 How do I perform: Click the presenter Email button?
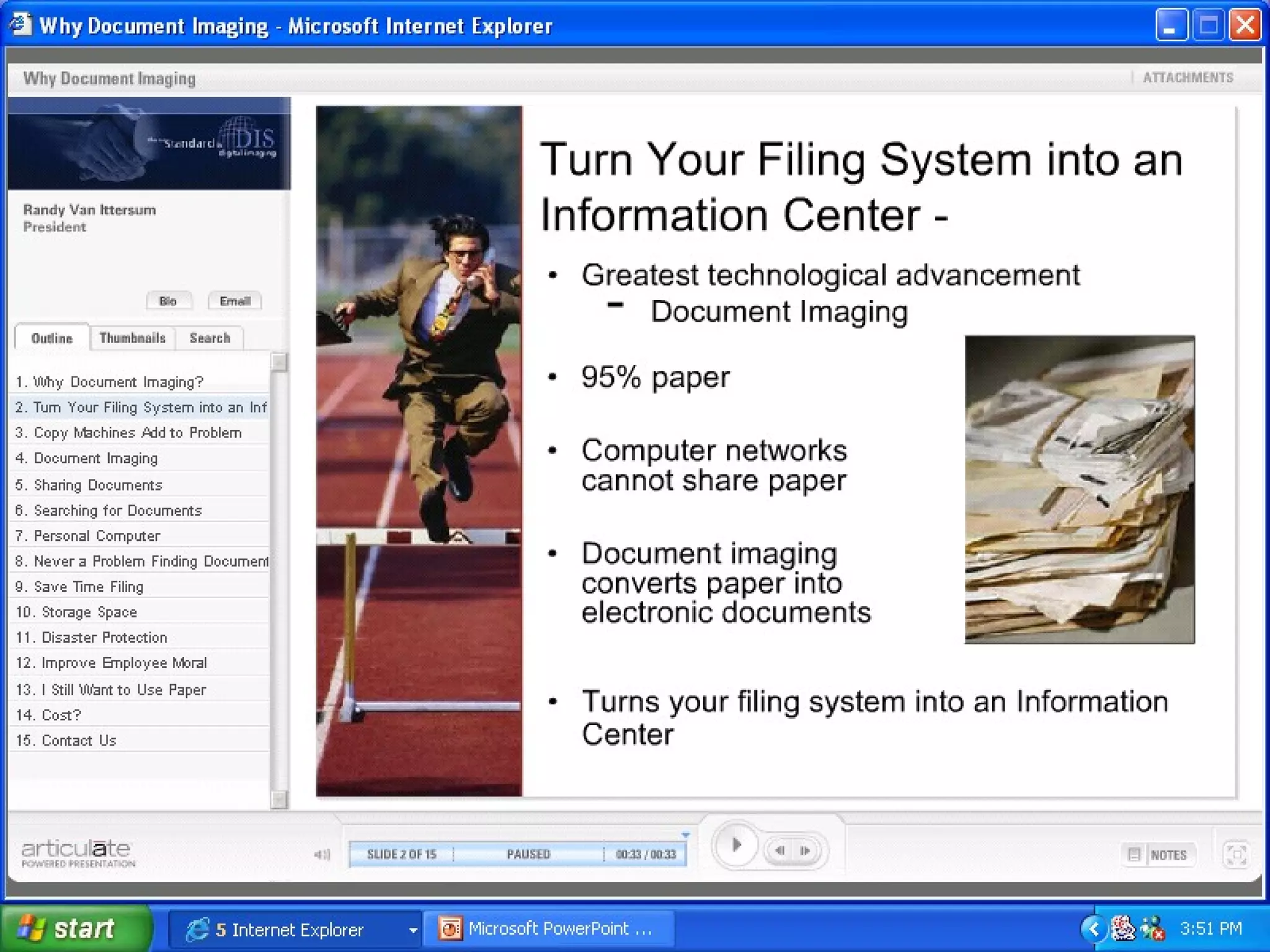tap(235, 301)
